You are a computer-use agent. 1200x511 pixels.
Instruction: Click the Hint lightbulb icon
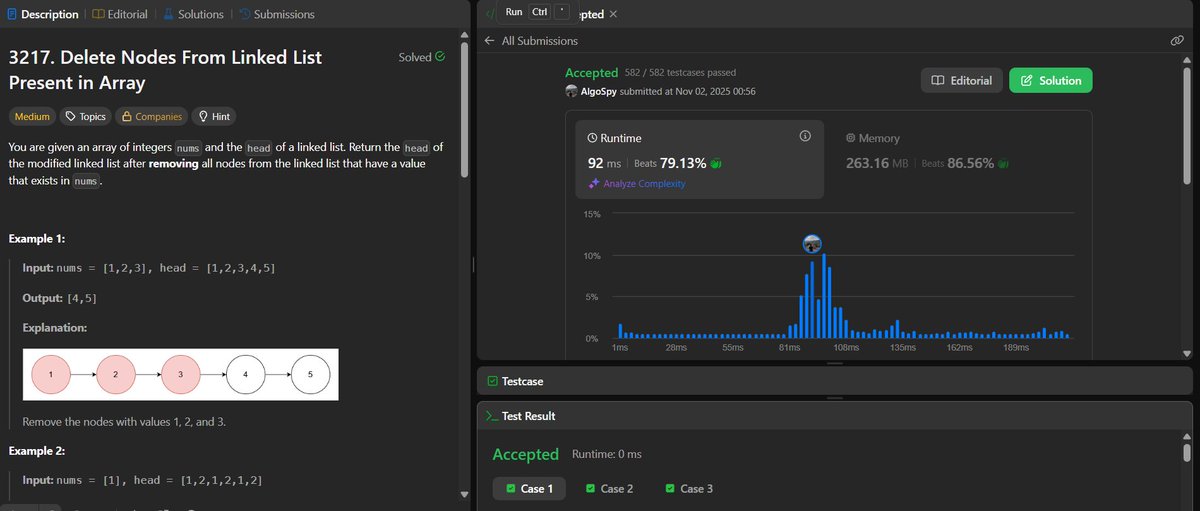202,116
